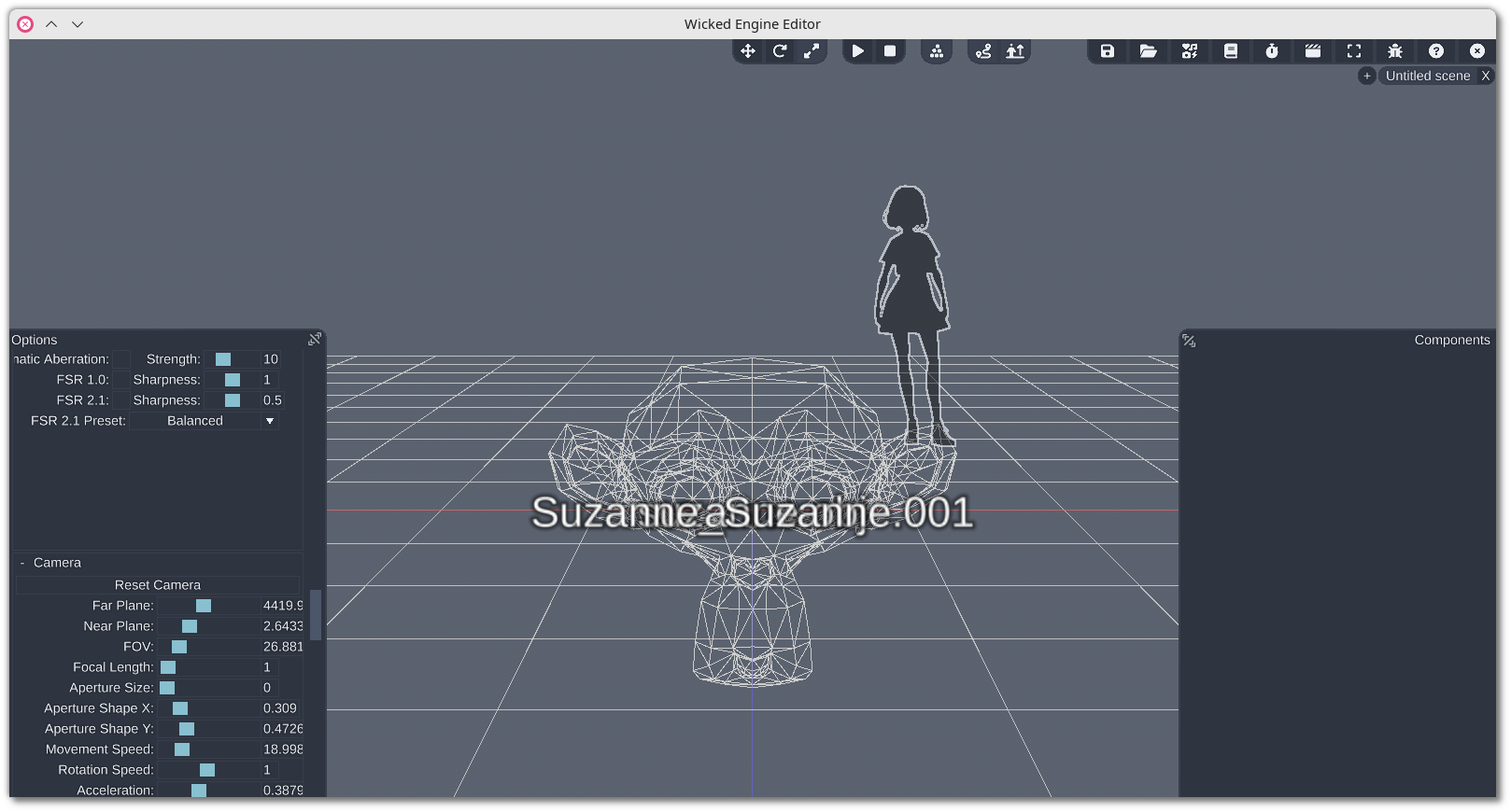Click the FSR 1.0 Sharpness value 1
The width and height of the screenshot is (1511, 812).
point(271,380)
